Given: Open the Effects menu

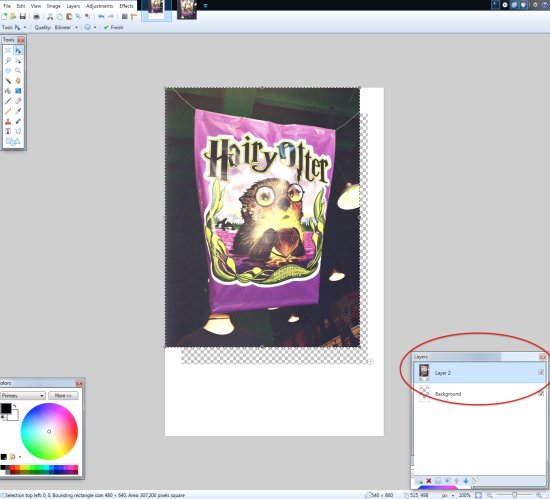Looking at the screenshot, I should point(126,6).
